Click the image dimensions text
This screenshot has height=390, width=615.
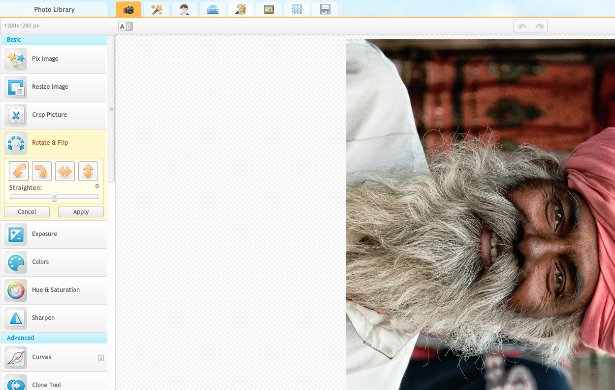[22, 26]
